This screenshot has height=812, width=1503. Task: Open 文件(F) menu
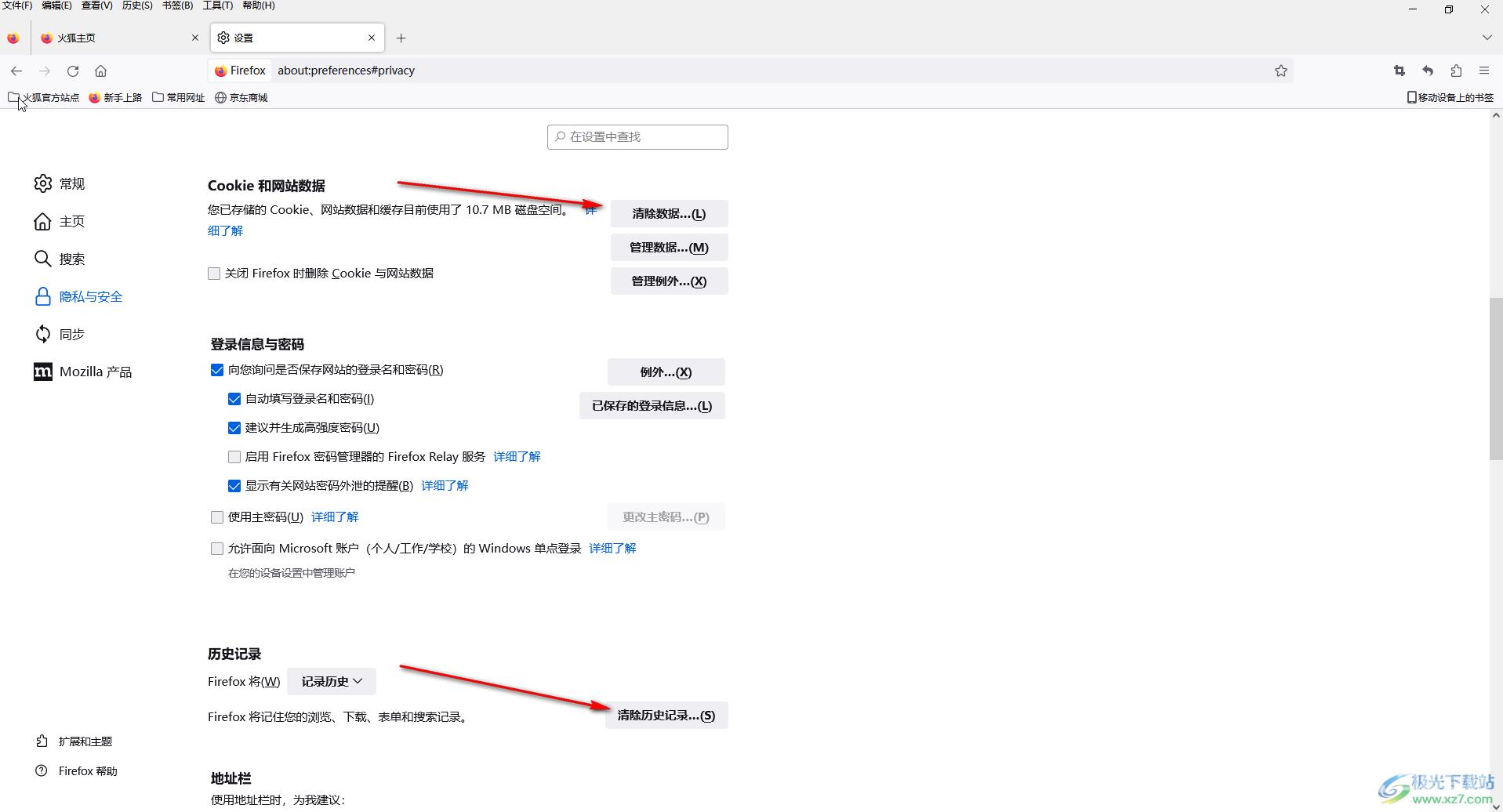pyautogui.click(x=16, y=5)
